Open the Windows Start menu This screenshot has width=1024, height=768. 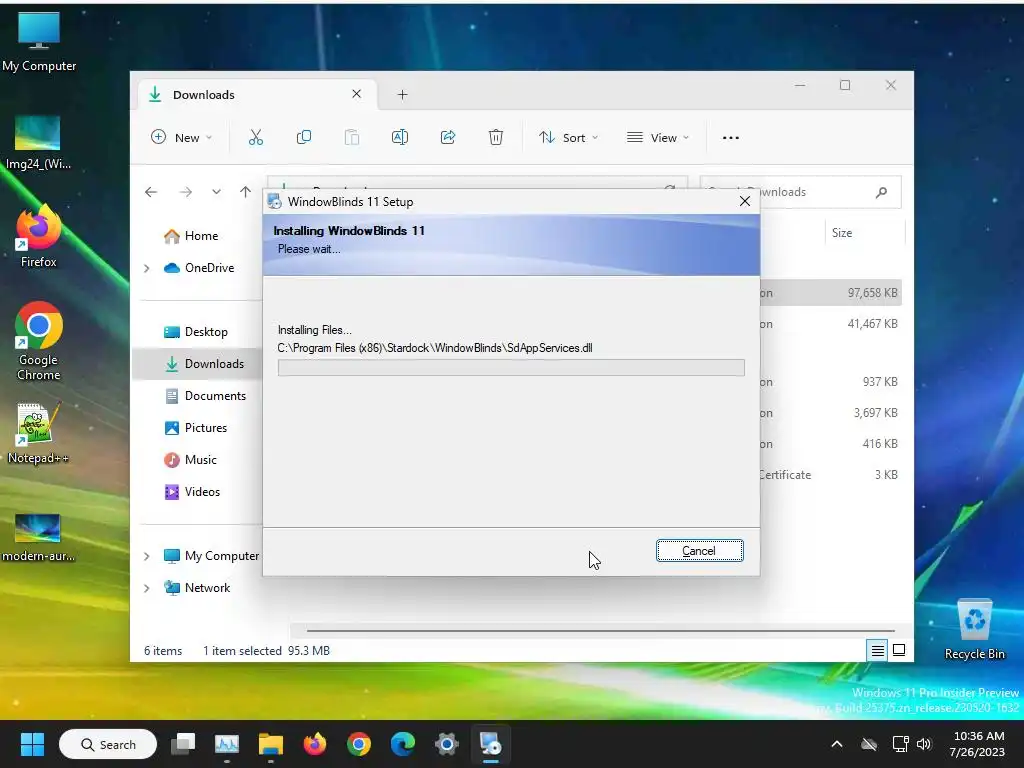[x=32, y=744]
